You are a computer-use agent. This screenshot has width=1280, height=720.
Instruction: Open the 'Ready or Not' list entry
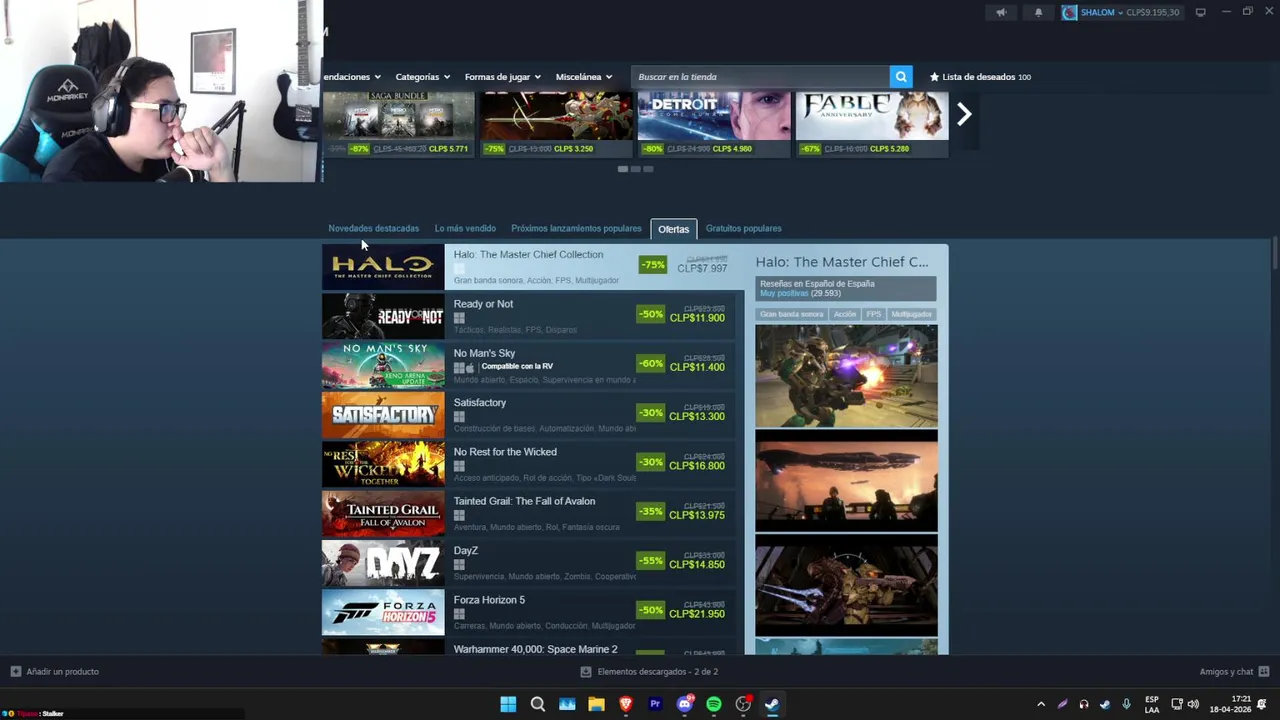click(528, 316)
